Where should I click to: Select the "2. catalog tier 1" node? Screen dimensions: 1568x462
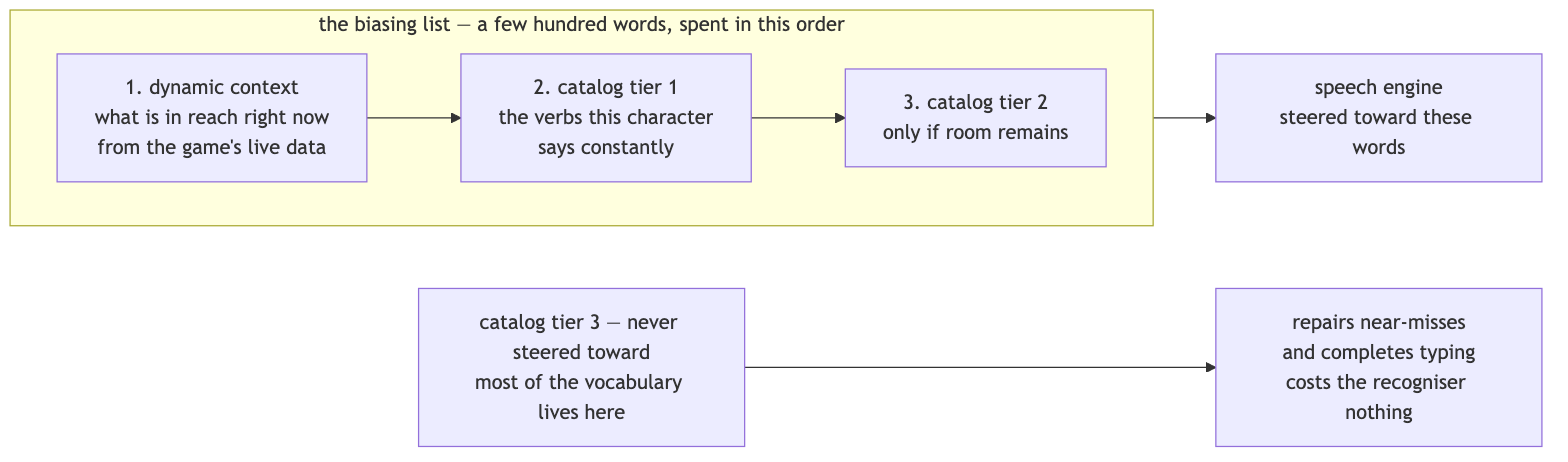point(606,118)
